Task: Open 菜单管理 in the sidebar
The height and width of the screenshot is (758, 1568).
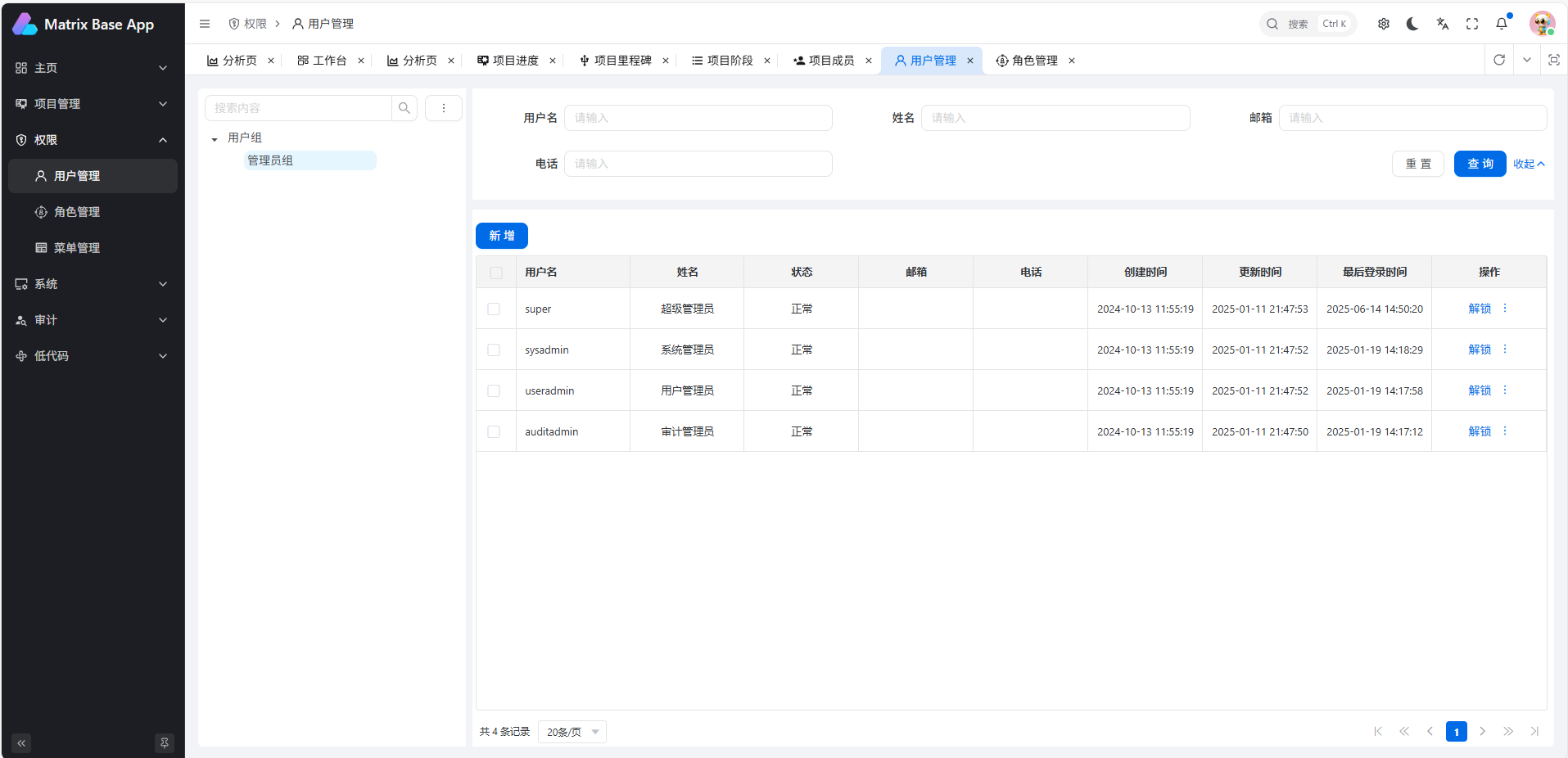Action: [77, 248]
